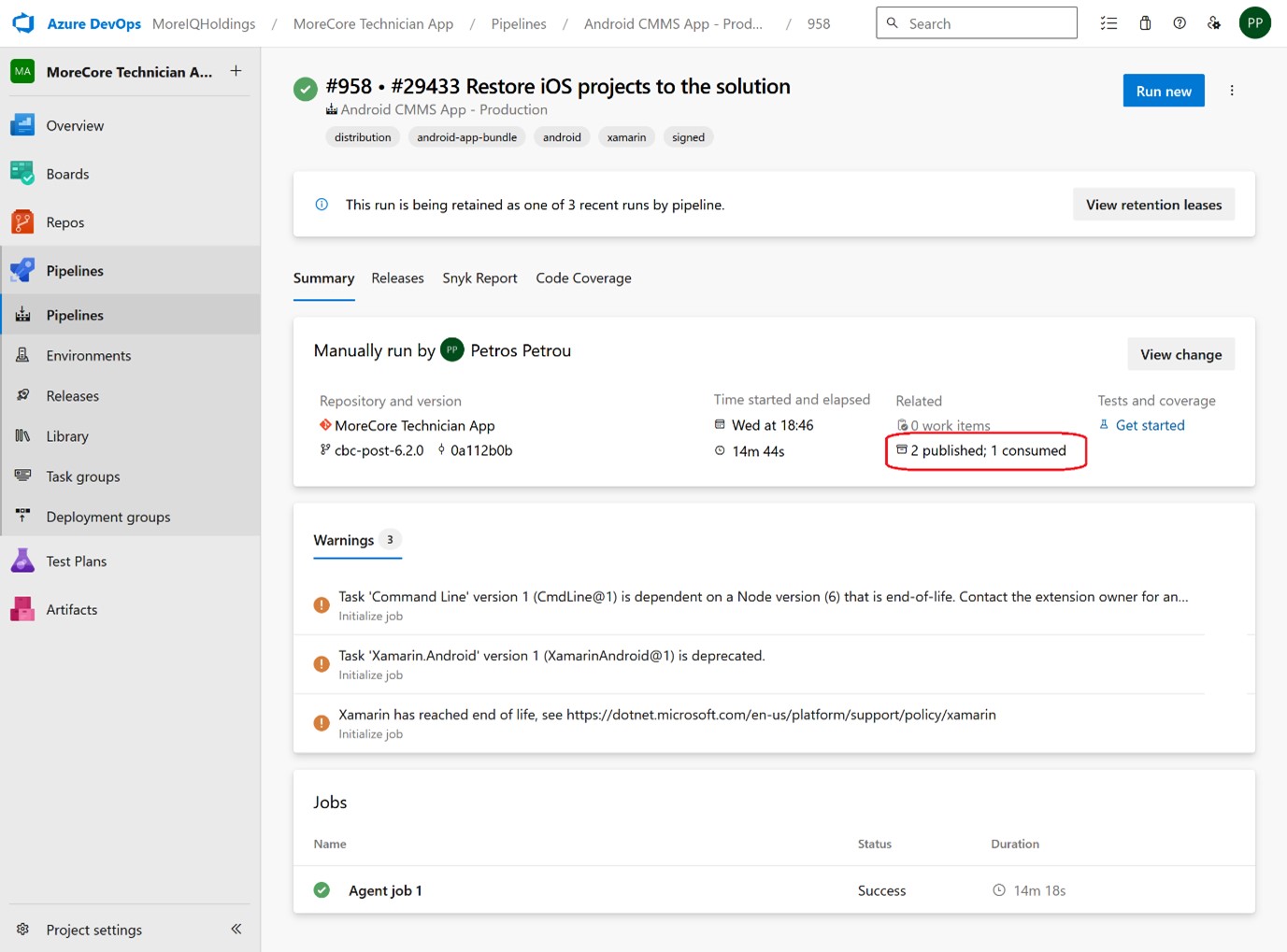
Task: Switch to the Snyk Report tab
Action: (479, 278)
